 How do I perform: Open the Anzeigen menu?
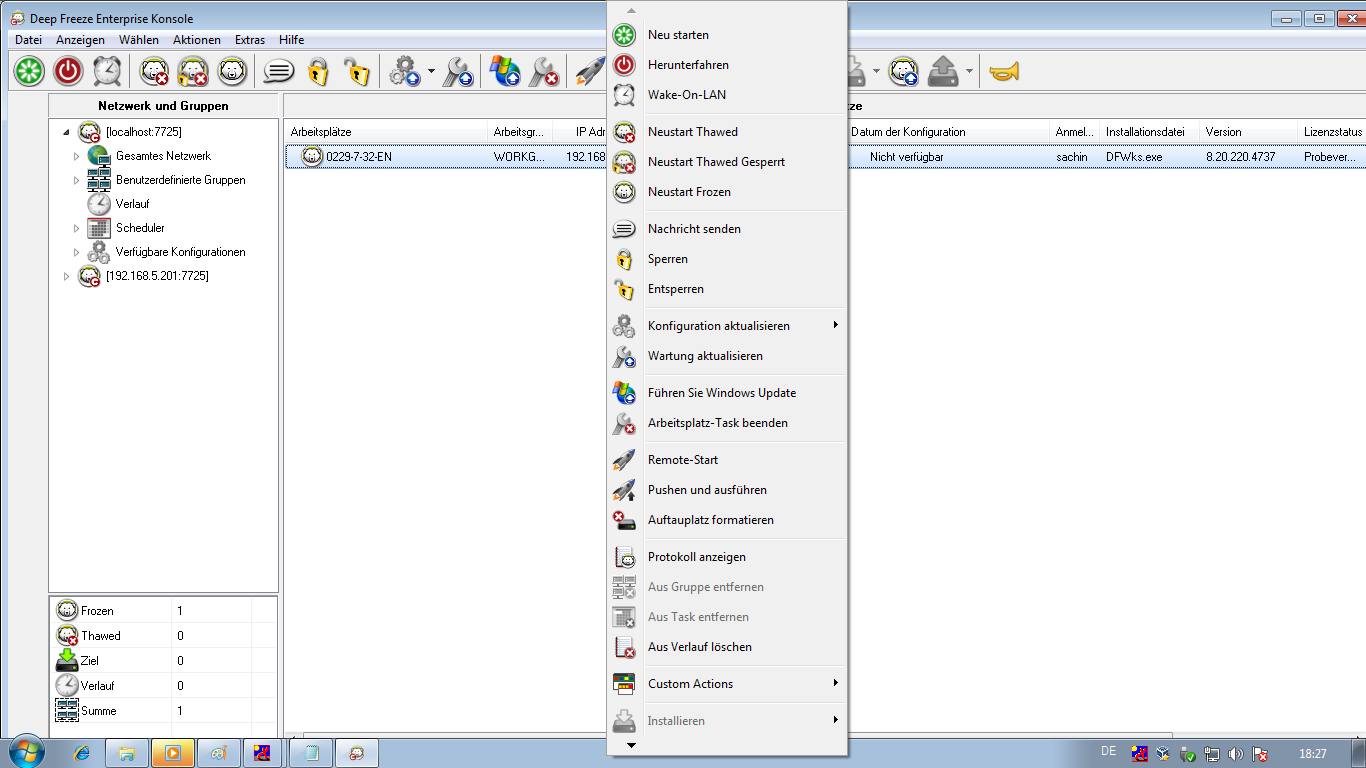(80, 40)
